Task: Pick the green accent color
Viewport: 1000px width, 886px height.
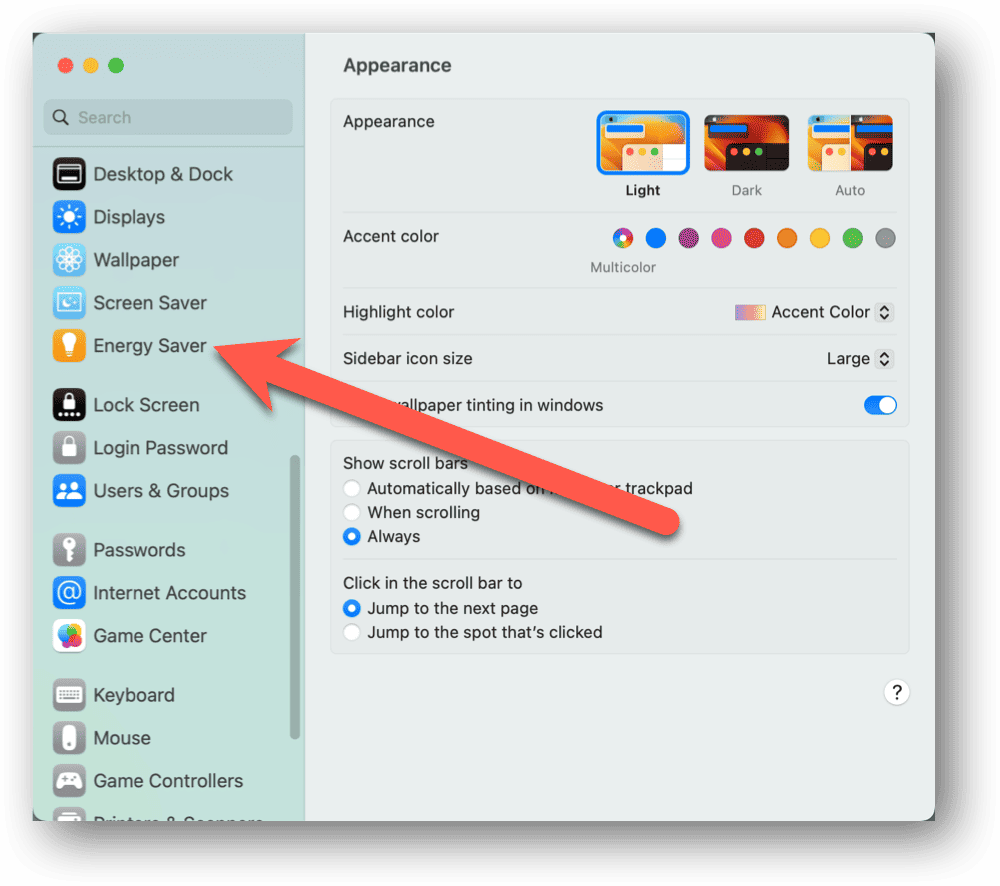Action: 853,238
